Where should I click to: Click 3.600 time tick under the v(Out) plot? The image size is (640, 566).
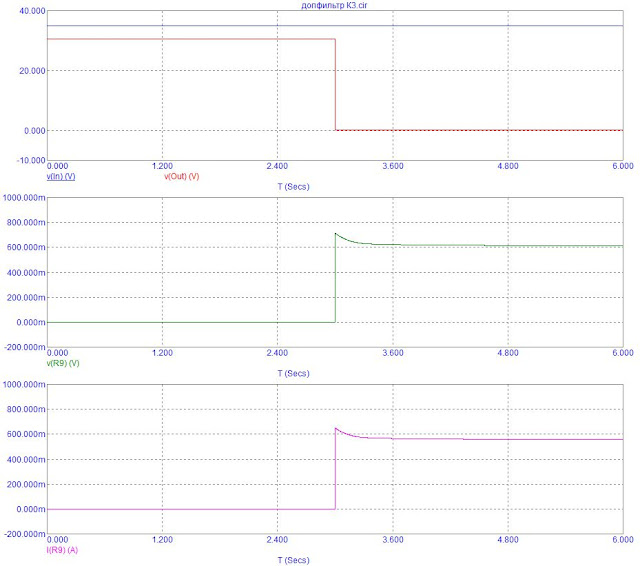click(x=393, y=166)
